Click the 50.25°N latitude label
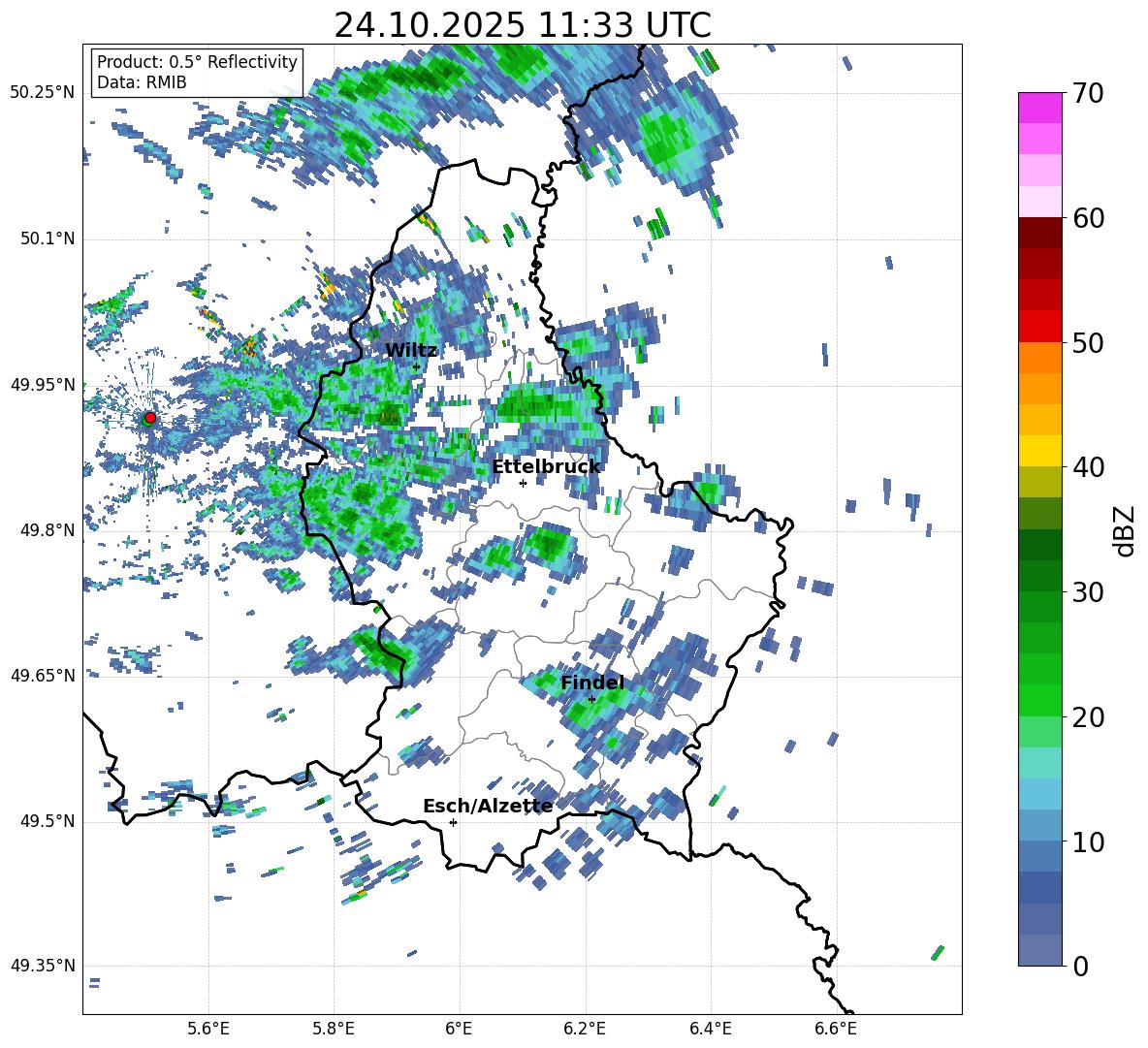This screenshot has height=1048, width=1148. coord(43,93)
